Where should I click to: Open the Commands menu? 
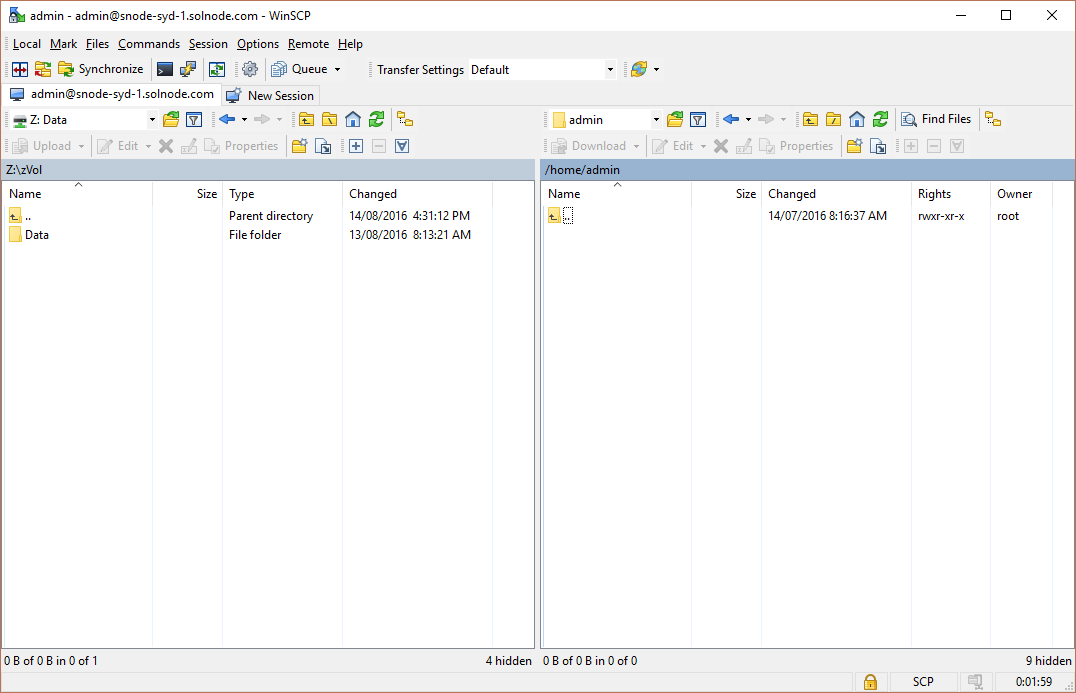point(149,44)
